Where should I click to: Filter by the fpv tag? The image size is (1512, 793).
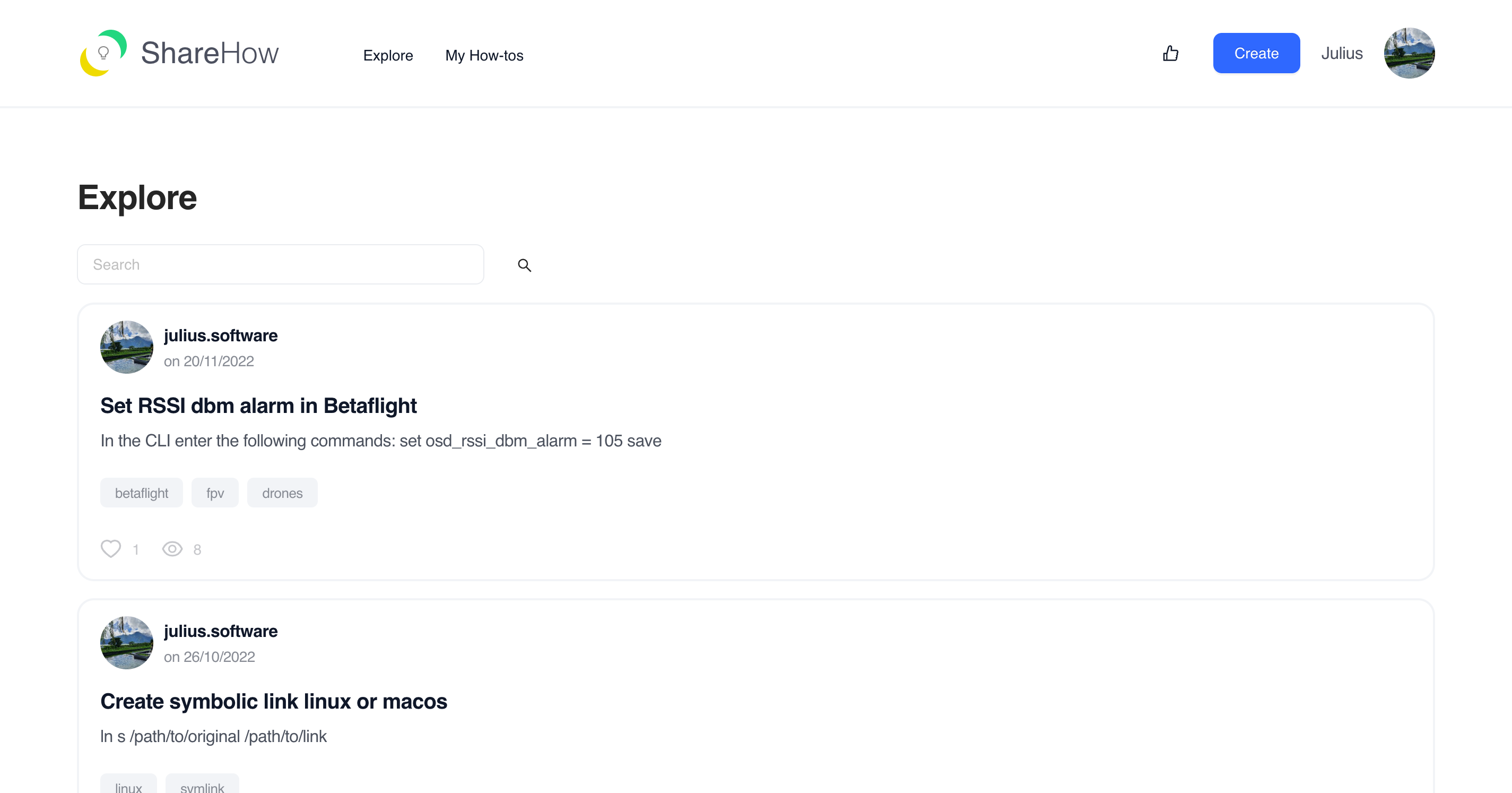click(215, 493)
